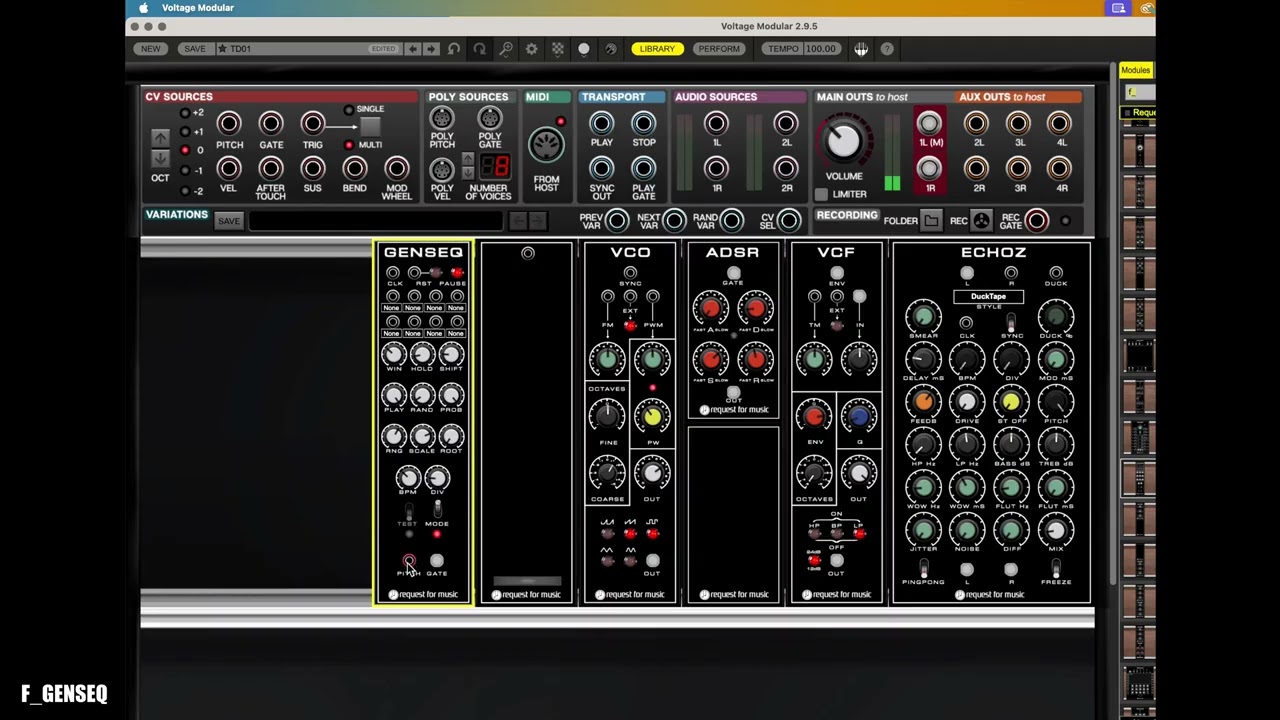Open the first None dropdown in GENSEQ top row

click(392, 308)
